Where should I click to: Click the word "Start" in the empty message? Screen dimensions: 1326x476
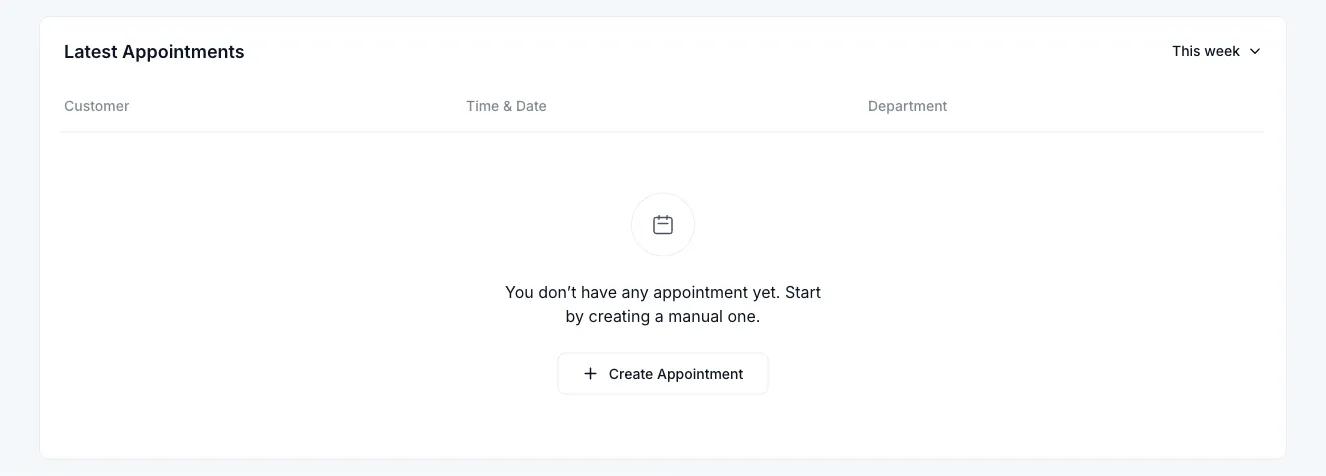pyautogui.click(x=803, y=293)
